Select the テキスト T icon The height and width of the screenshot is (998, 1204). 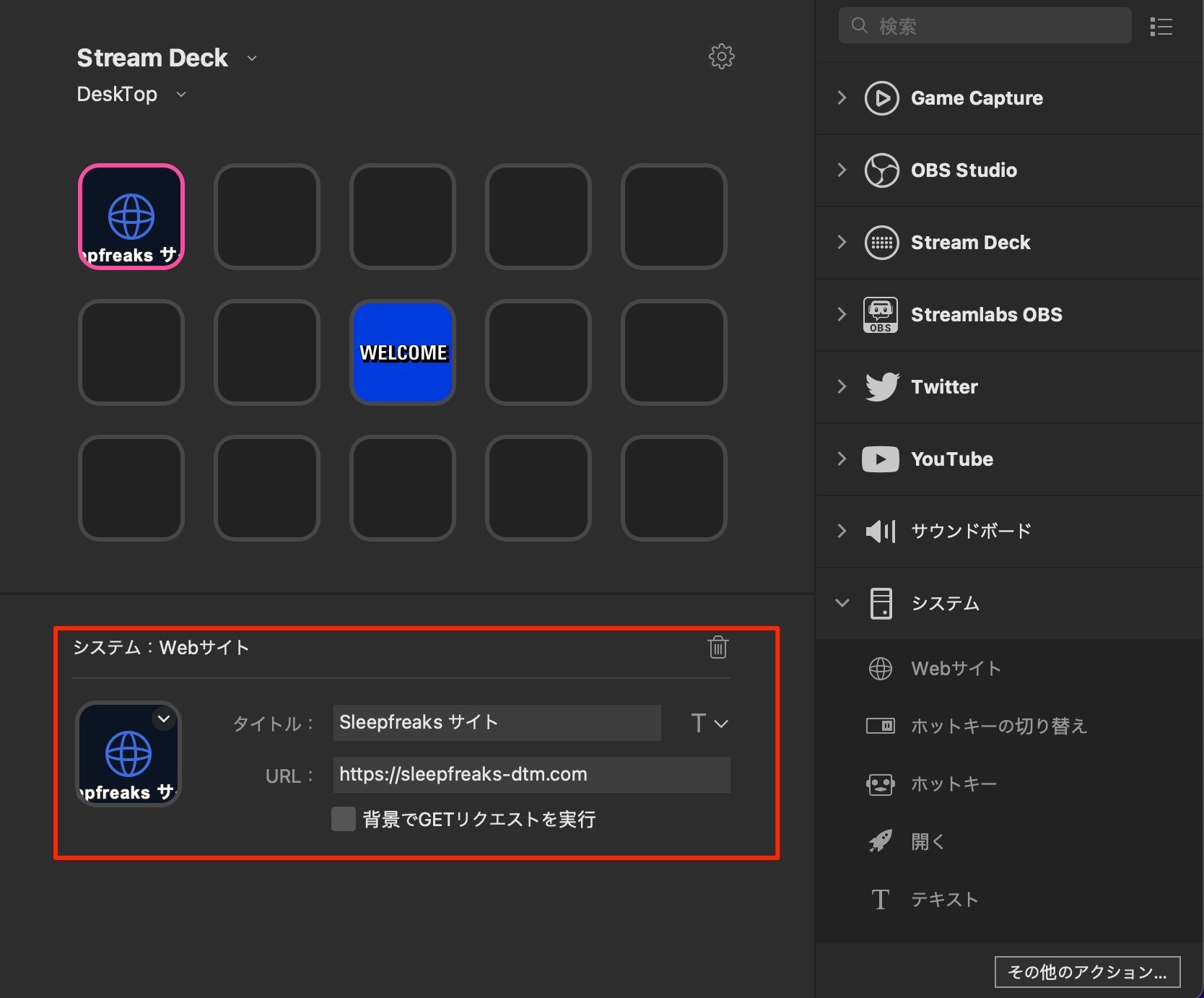tap(880, 900)
